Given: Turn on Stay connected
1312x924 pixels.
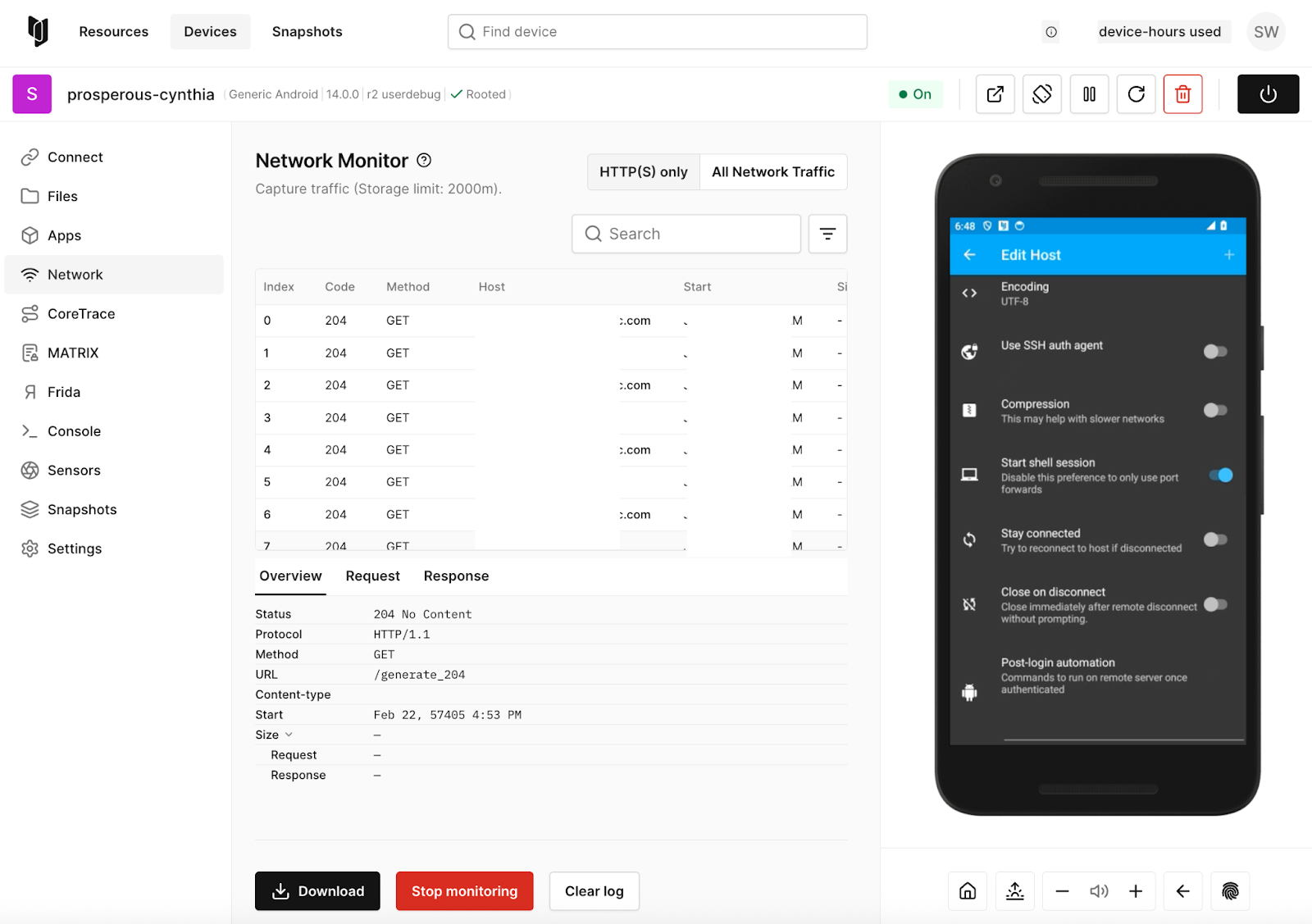Looking at the screenshot, I should pyautogui.click(x=1216, y=539).
